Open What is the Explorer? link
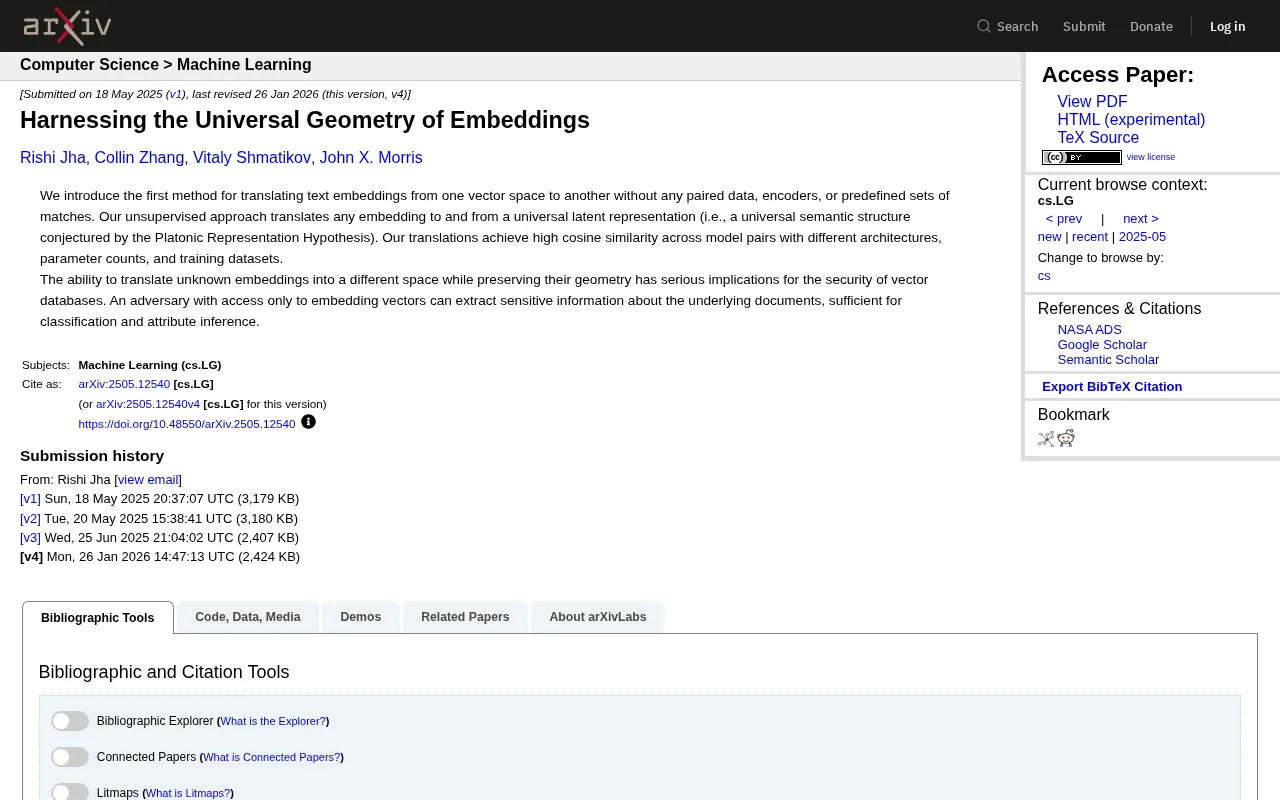Viewport: 1280px width, 800px height. point(273,721)
